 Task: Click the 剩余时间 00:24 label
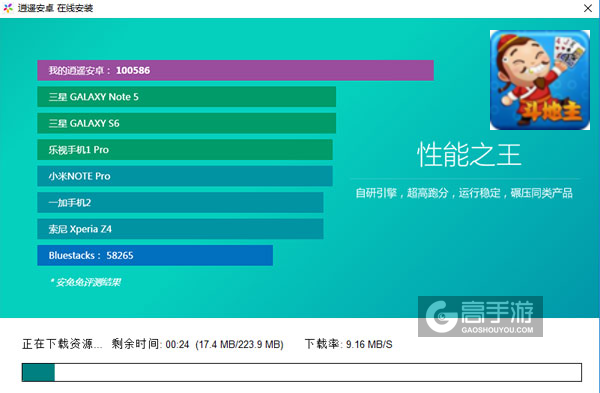[x=150, y=344]
